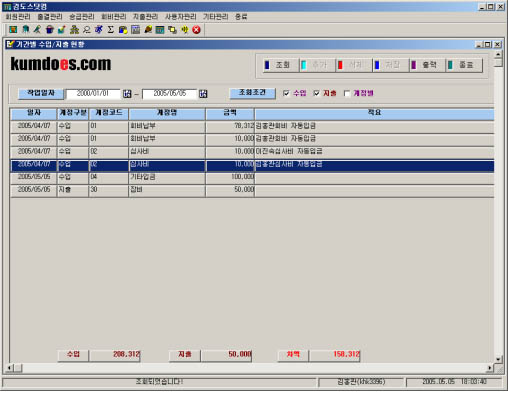Viewport: 508px width, 393px height.
Task: Click the 계정명 column header
Action: pyautogui.click(x=167, y=113)
